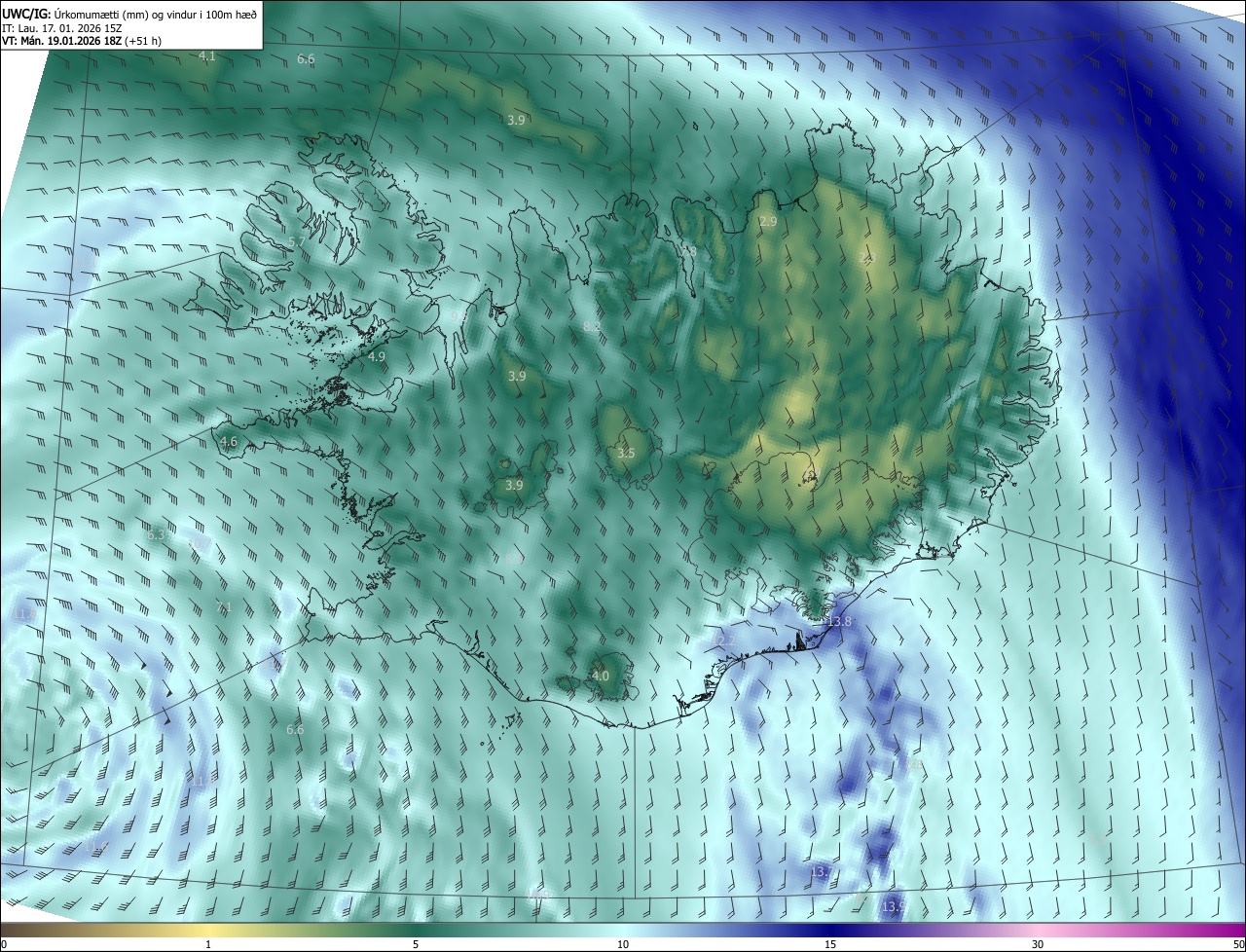Click the 13.8 value on the southeast coast
The height and width of the screenshot is (952, 1246).
coord(839,621)
